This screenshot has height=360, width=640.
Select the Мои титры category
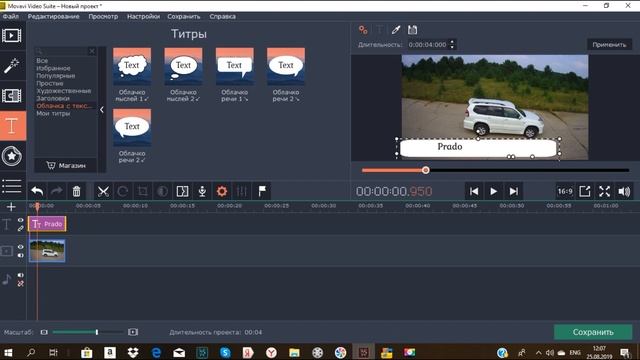53,113
